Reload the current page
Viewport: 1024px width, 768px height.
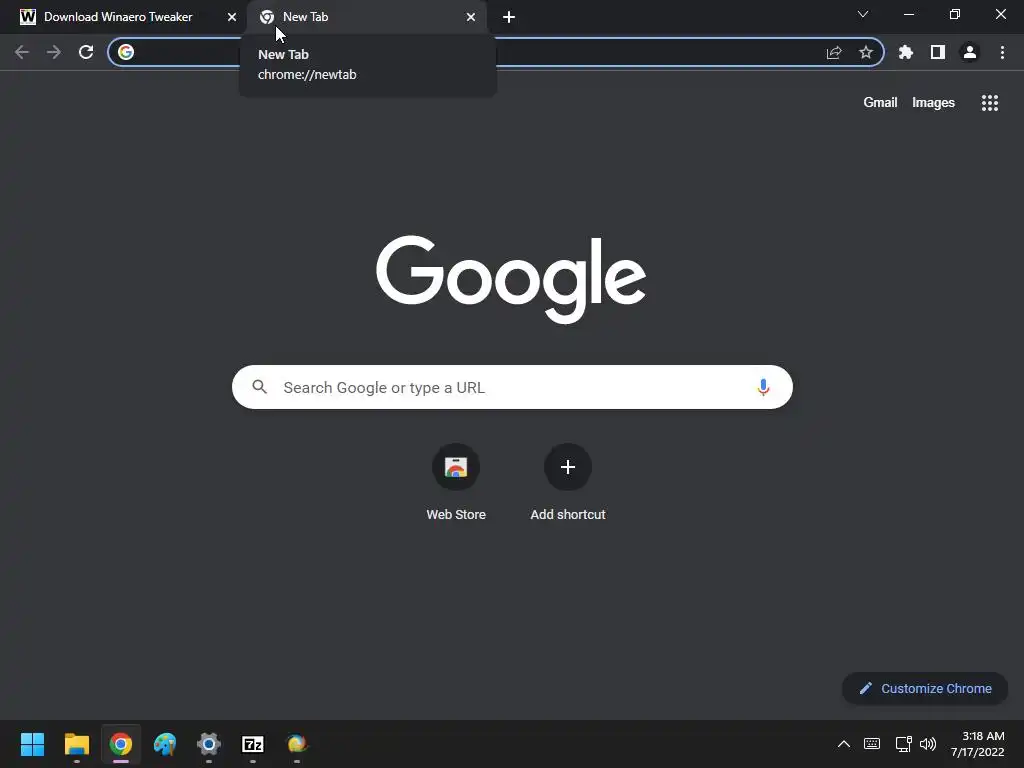[86, 52]
